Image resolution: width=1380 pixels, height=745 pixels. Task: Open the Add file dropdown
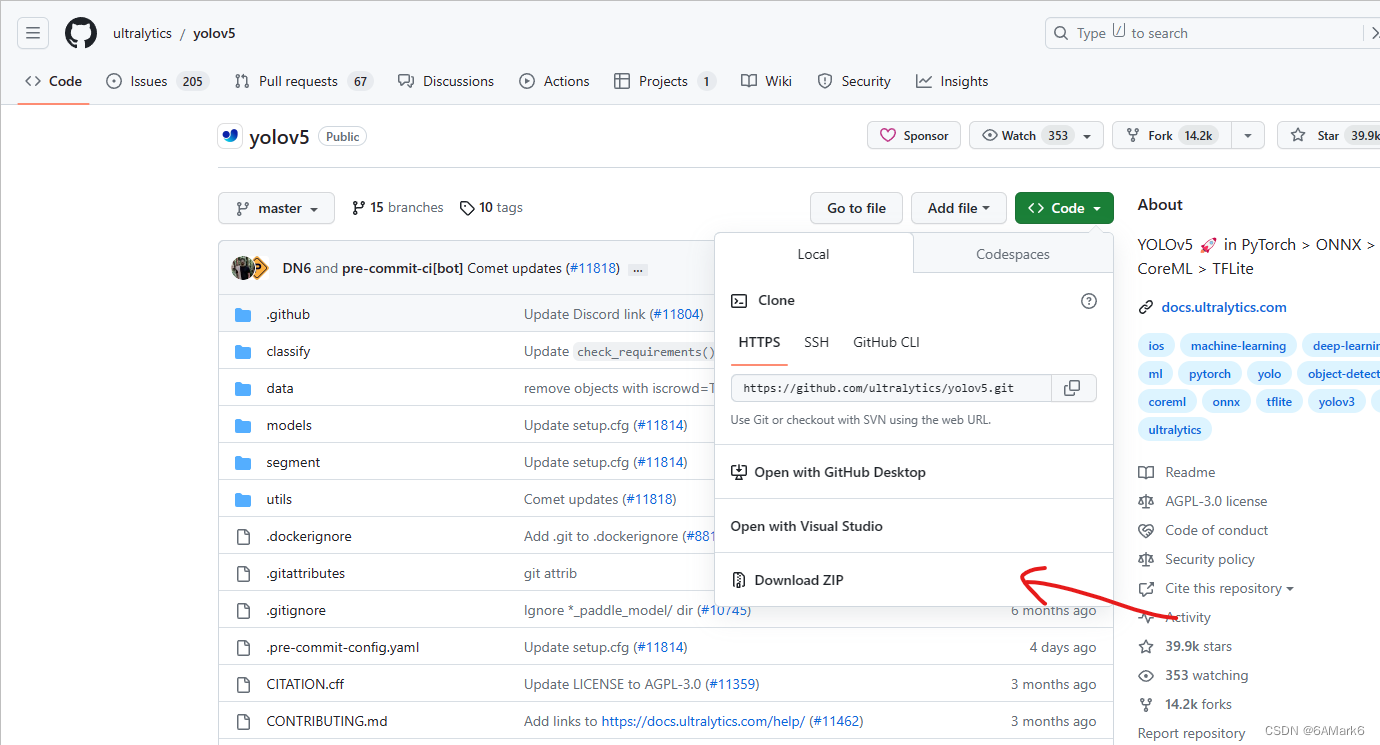(x=958, y=208)
